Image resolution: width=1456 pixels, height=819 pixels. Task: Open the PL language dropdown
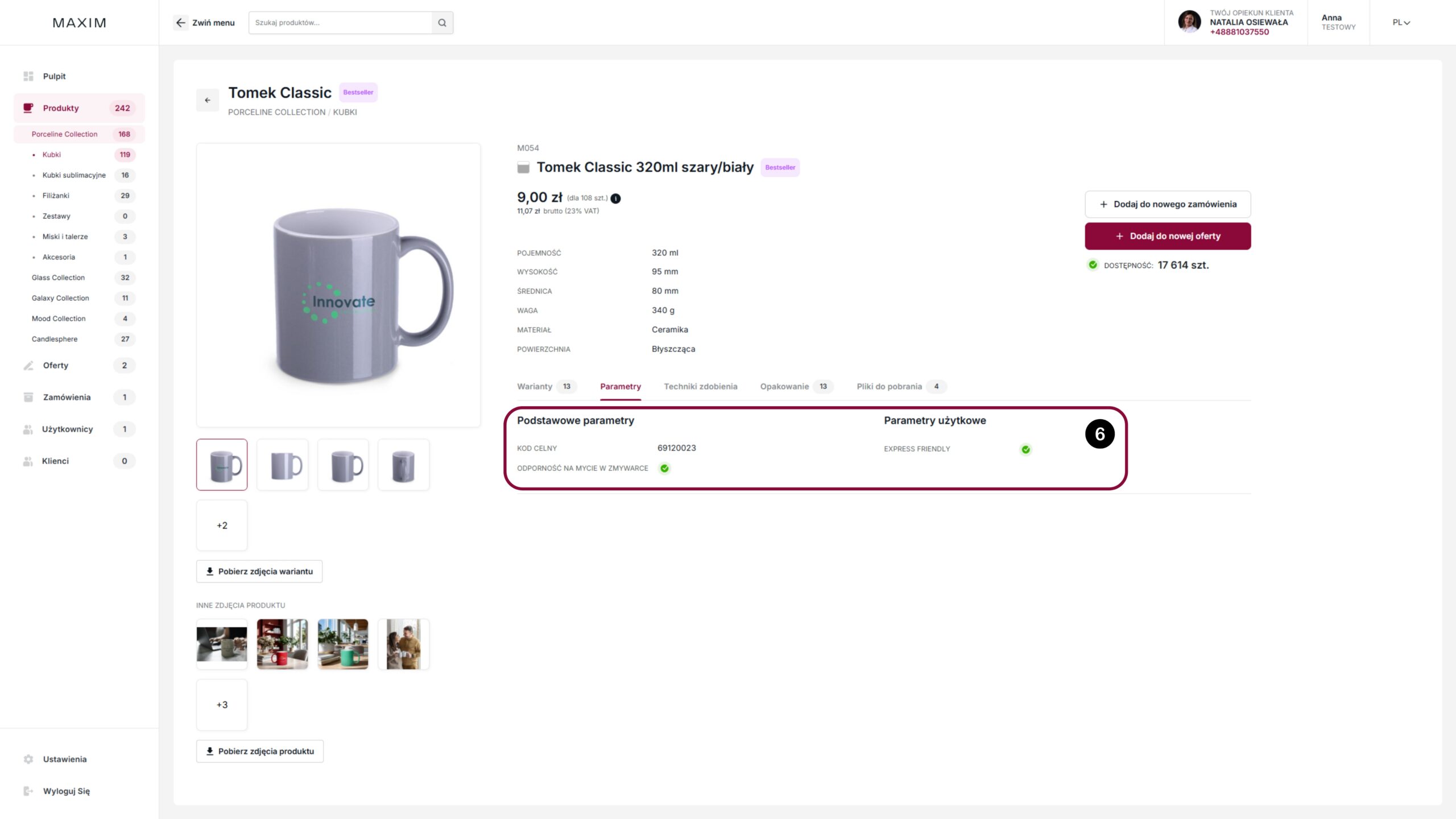click(x=1401, y=23)
